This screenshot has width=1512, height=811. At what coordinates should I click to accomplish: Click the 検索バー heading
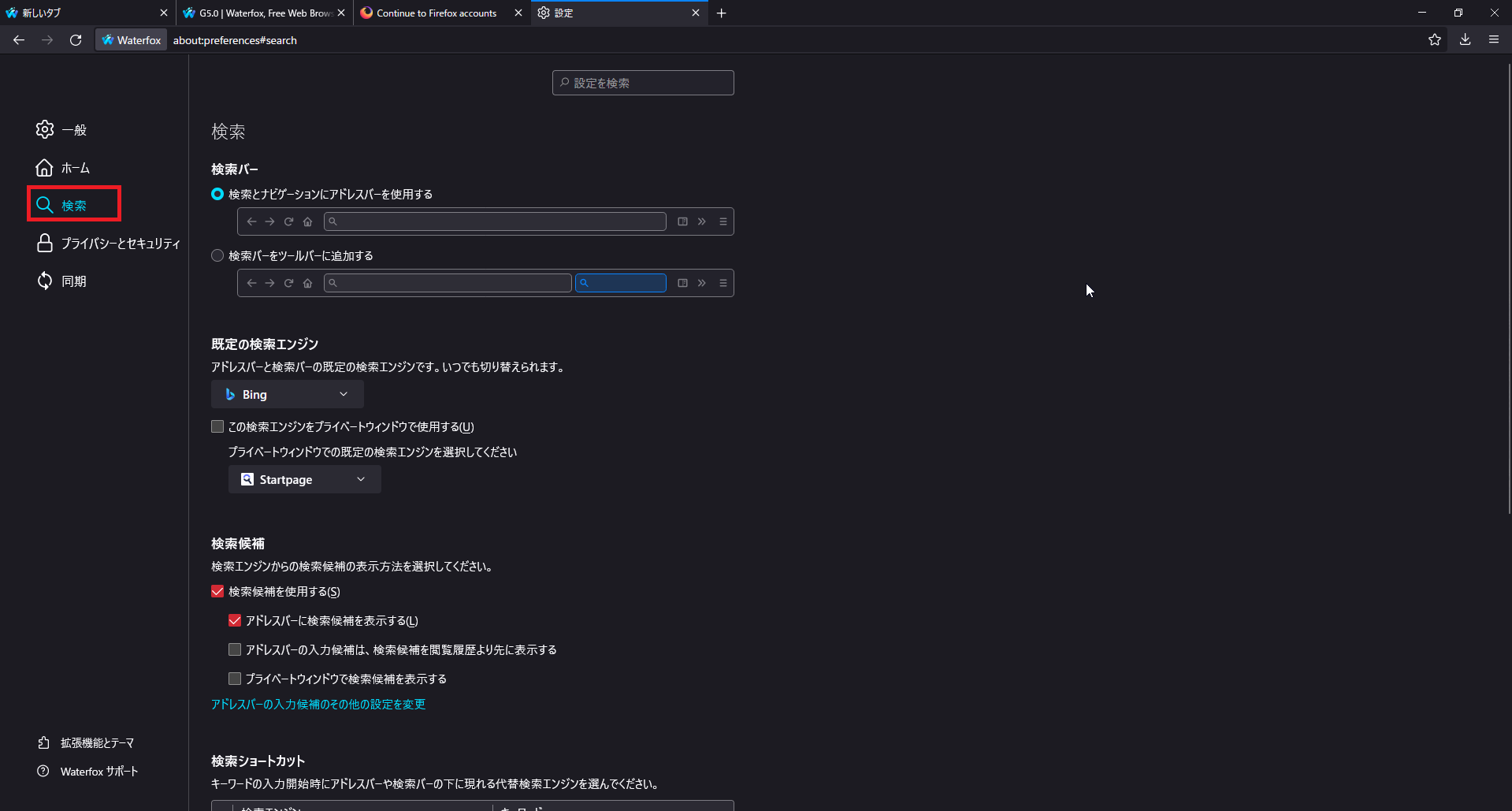[x=235, y=169]
